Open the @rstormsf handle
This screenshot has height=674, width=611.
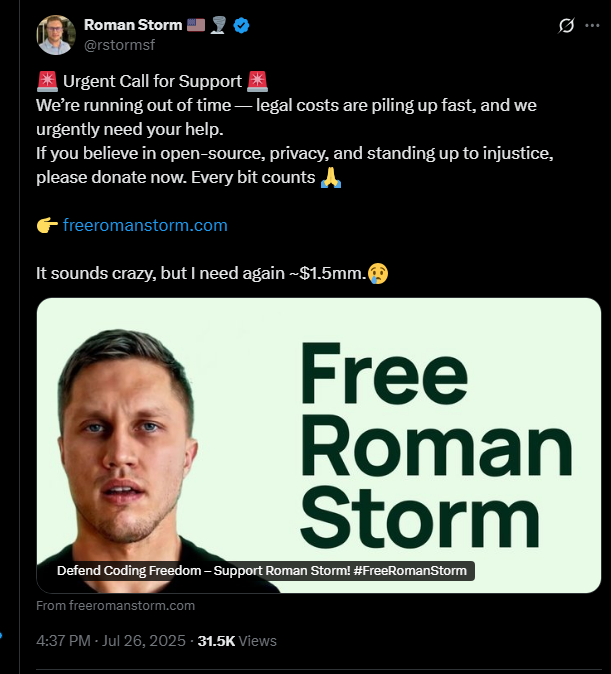tap(119, 45)
